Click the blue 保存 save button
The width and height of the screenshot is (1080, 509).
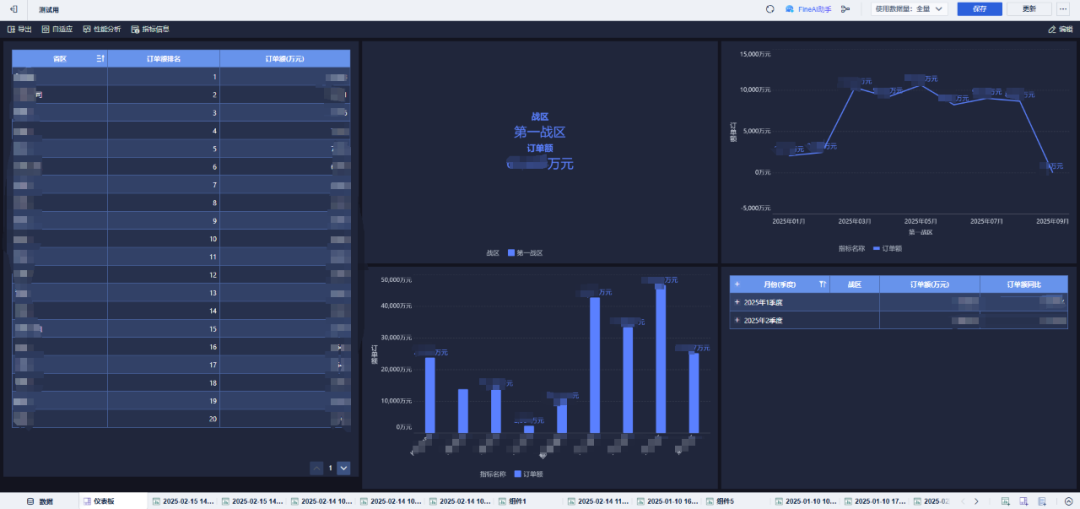(979, 9)
